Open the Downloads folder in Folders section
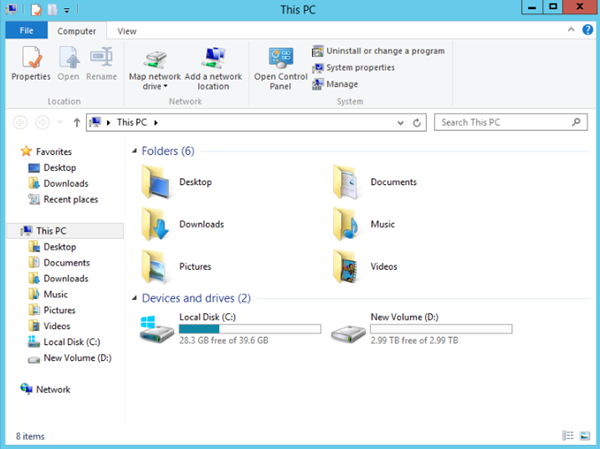 click(x=183, y=224)
